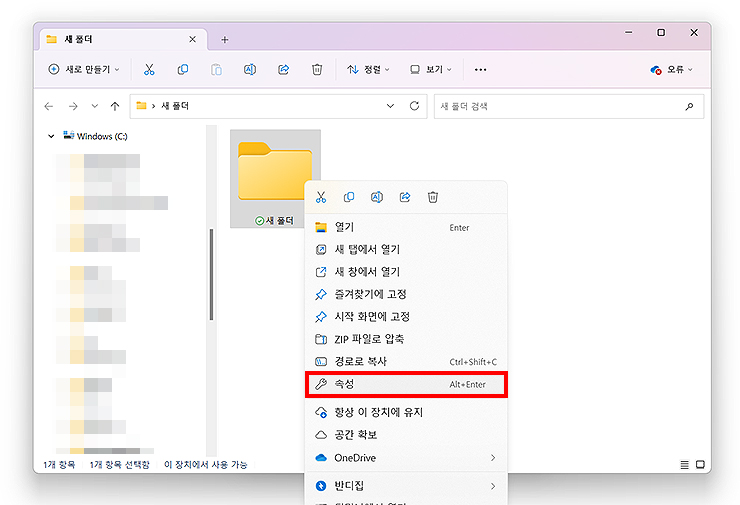This screenshot has width=740, height=505.
Task: Go back with the left arrow
Action: click(49, 106)
